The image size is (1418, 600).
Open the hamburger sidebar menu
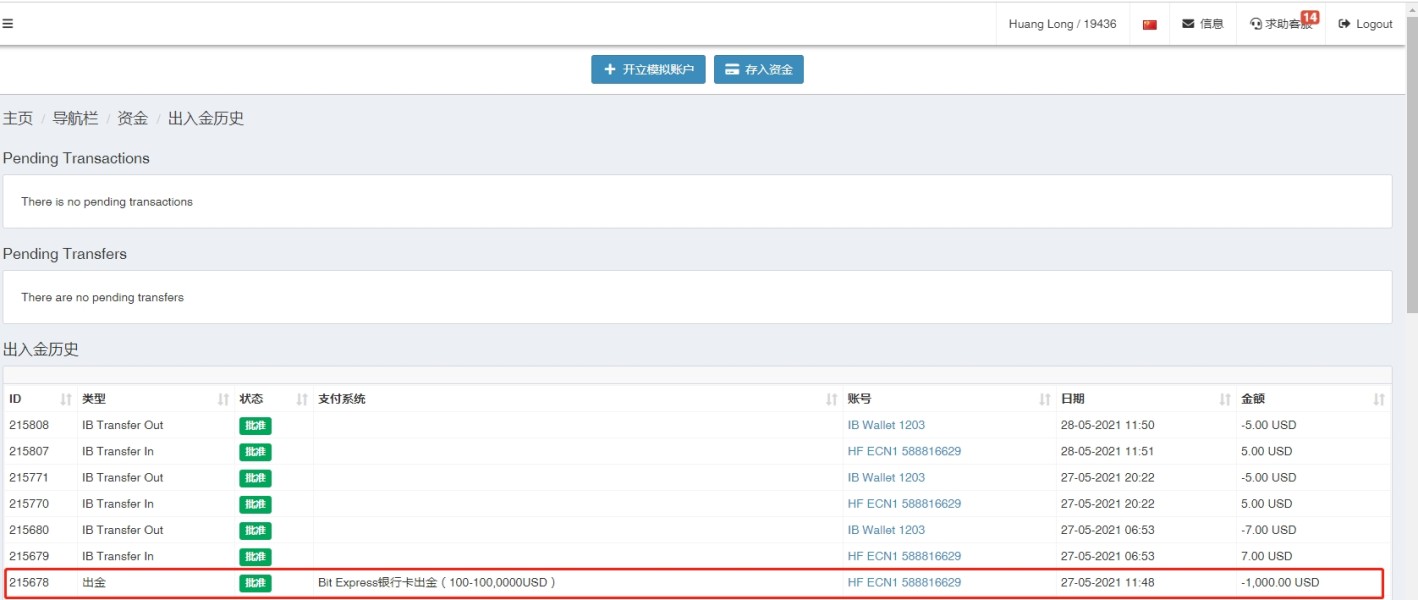coord(7,23)
